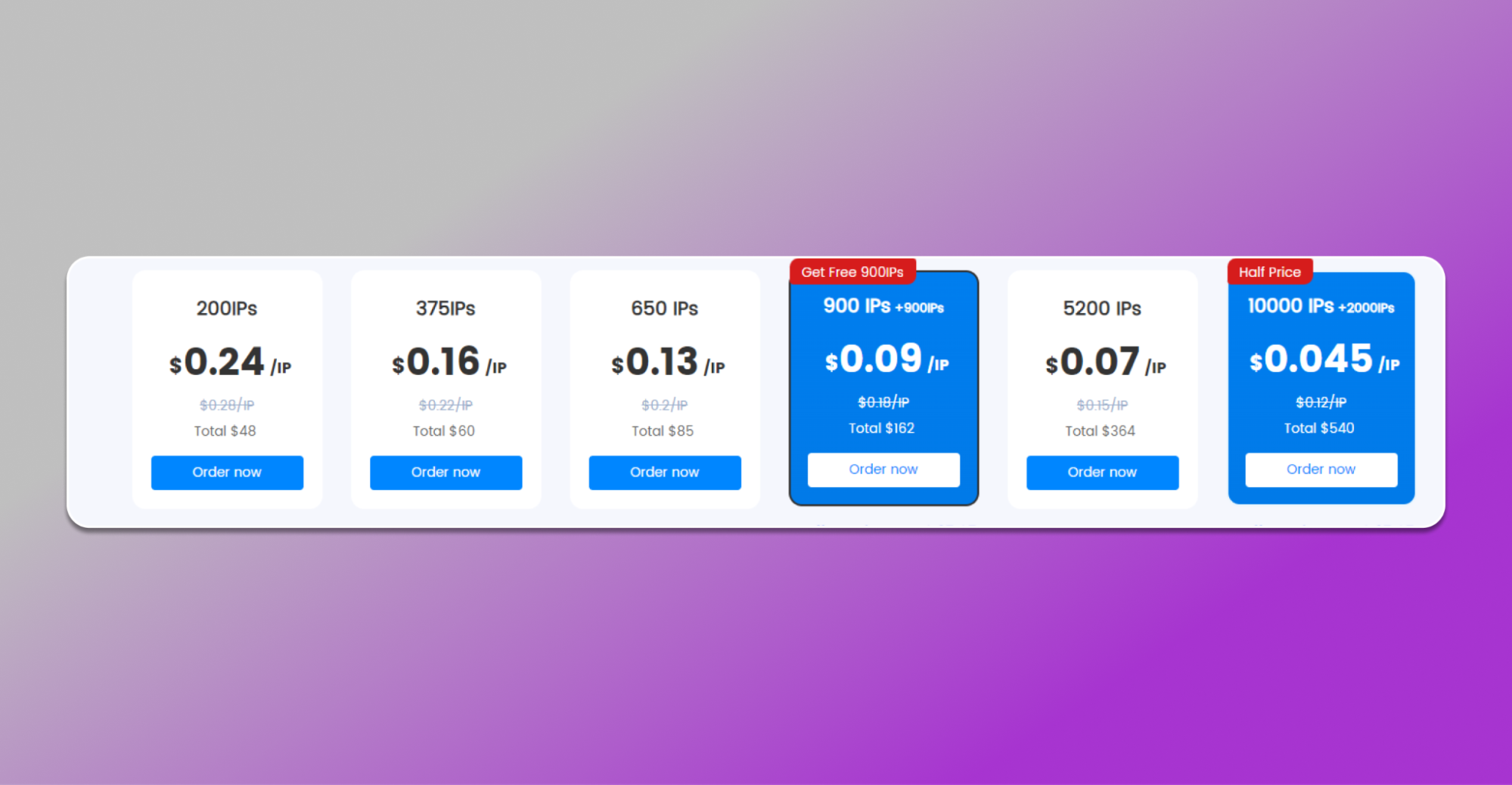Select the 650 IPs plan title

coord(665,309)
